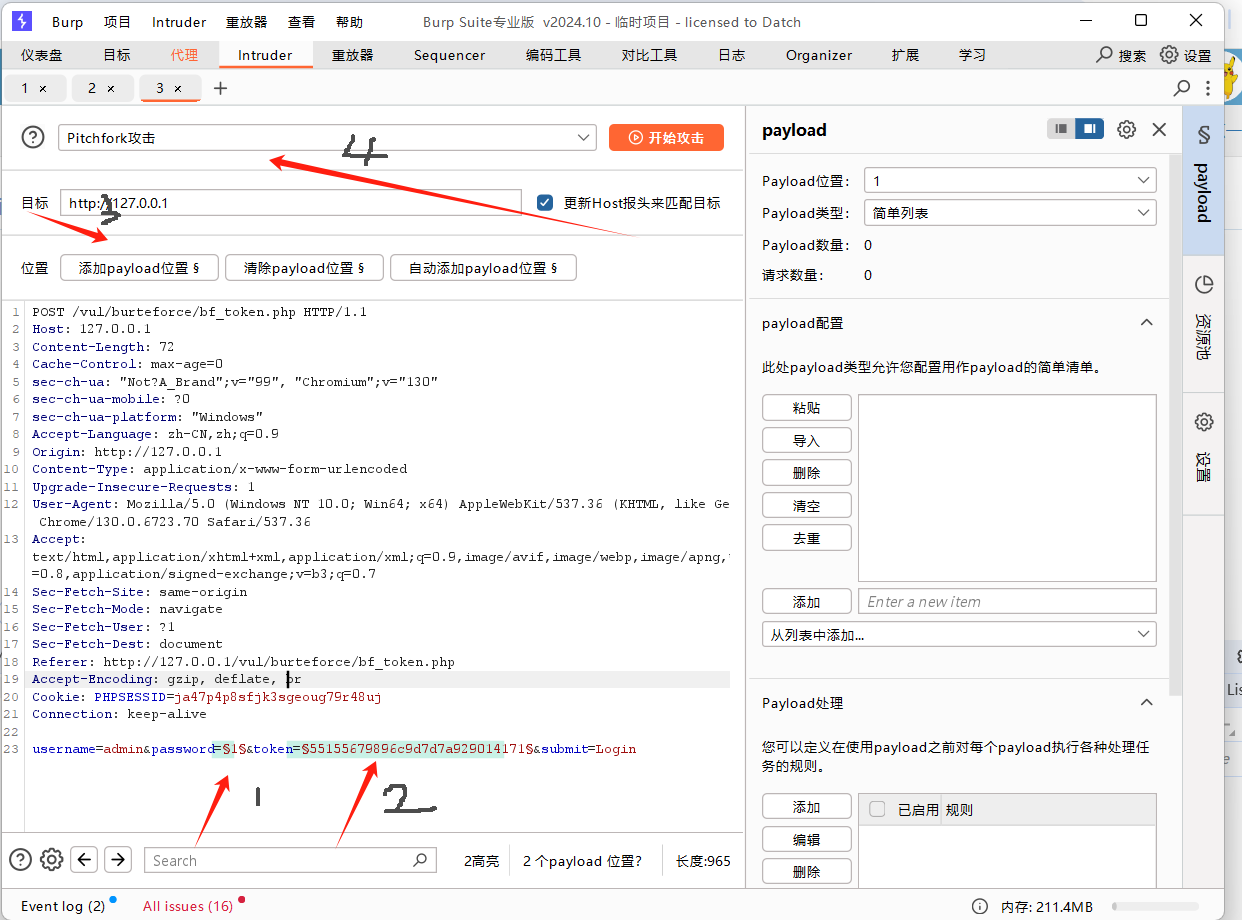The image size is (1242, 920).
Task: Switch to the 代理 tab
Action: (184, 55)
